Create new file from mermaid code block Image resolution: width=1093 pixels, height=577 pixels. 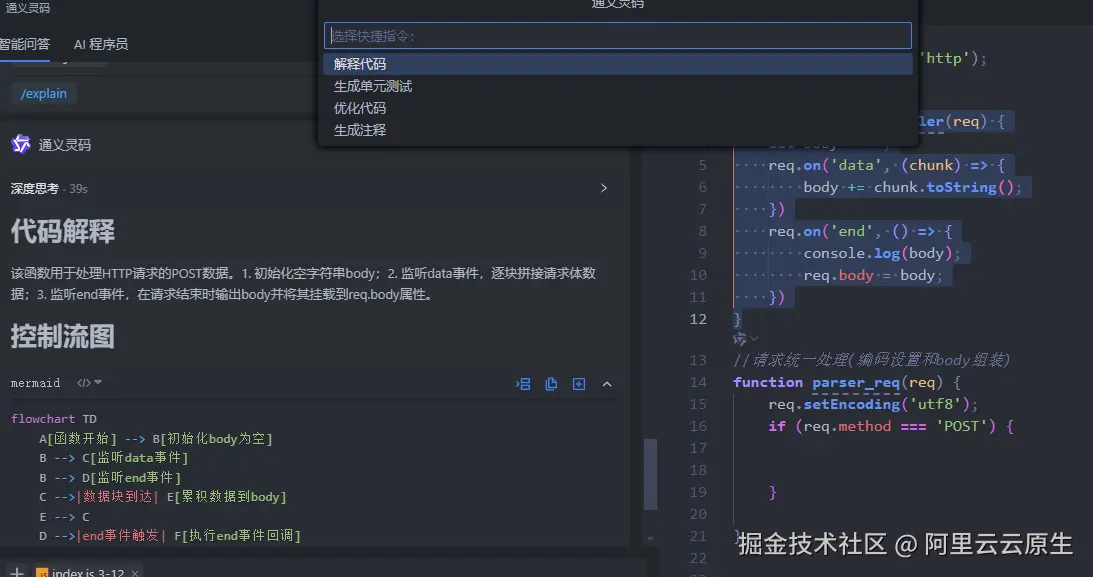point(579,384)
